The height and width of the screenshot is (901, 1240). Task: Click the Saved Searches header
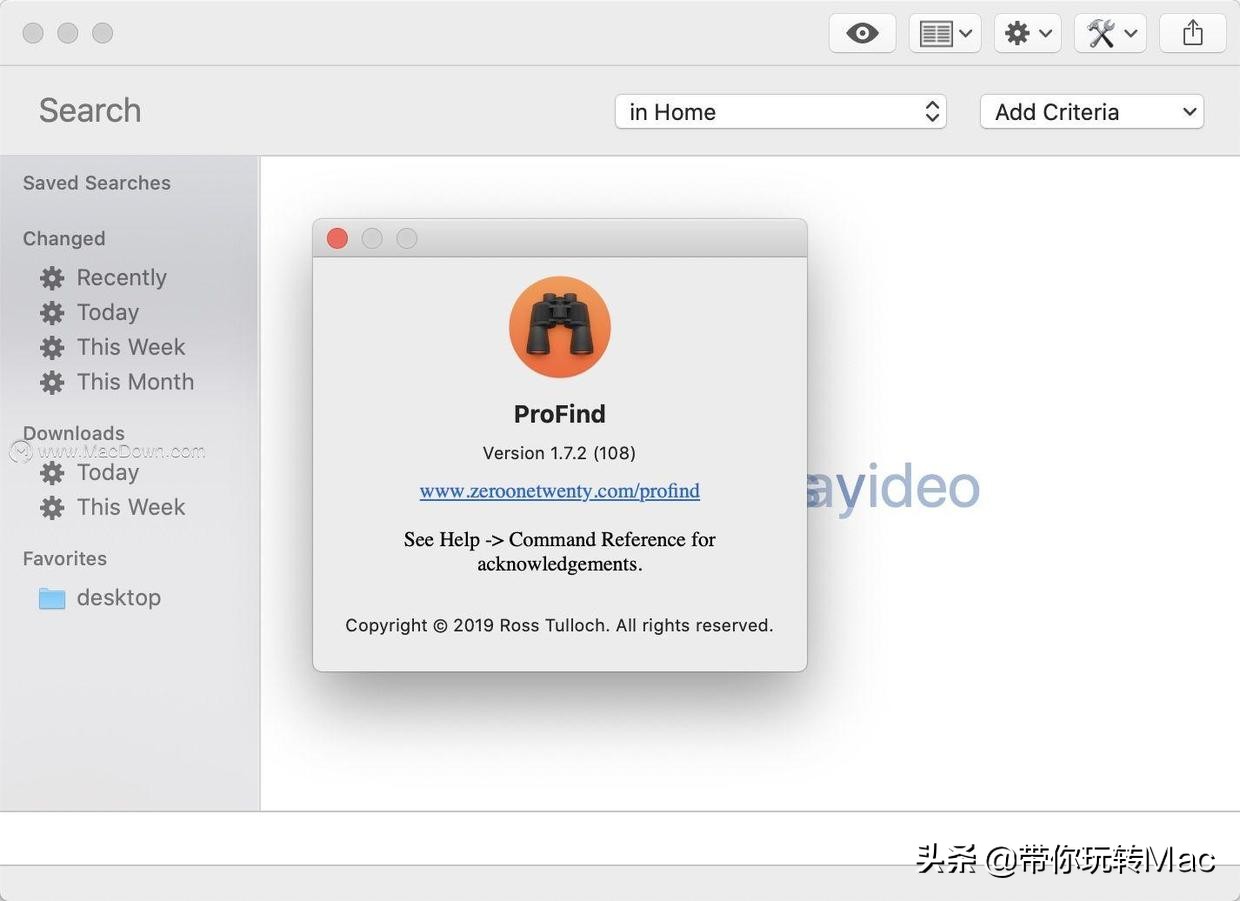[97, 183]
